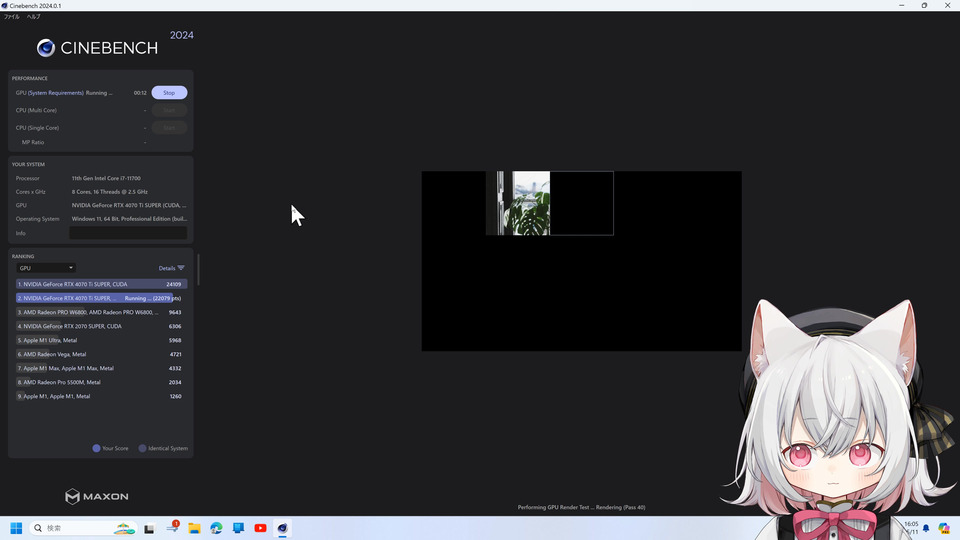Click the Cinebench title bar app icon
The width and height of the screenshot is (960, 540).
click(4, 6)
